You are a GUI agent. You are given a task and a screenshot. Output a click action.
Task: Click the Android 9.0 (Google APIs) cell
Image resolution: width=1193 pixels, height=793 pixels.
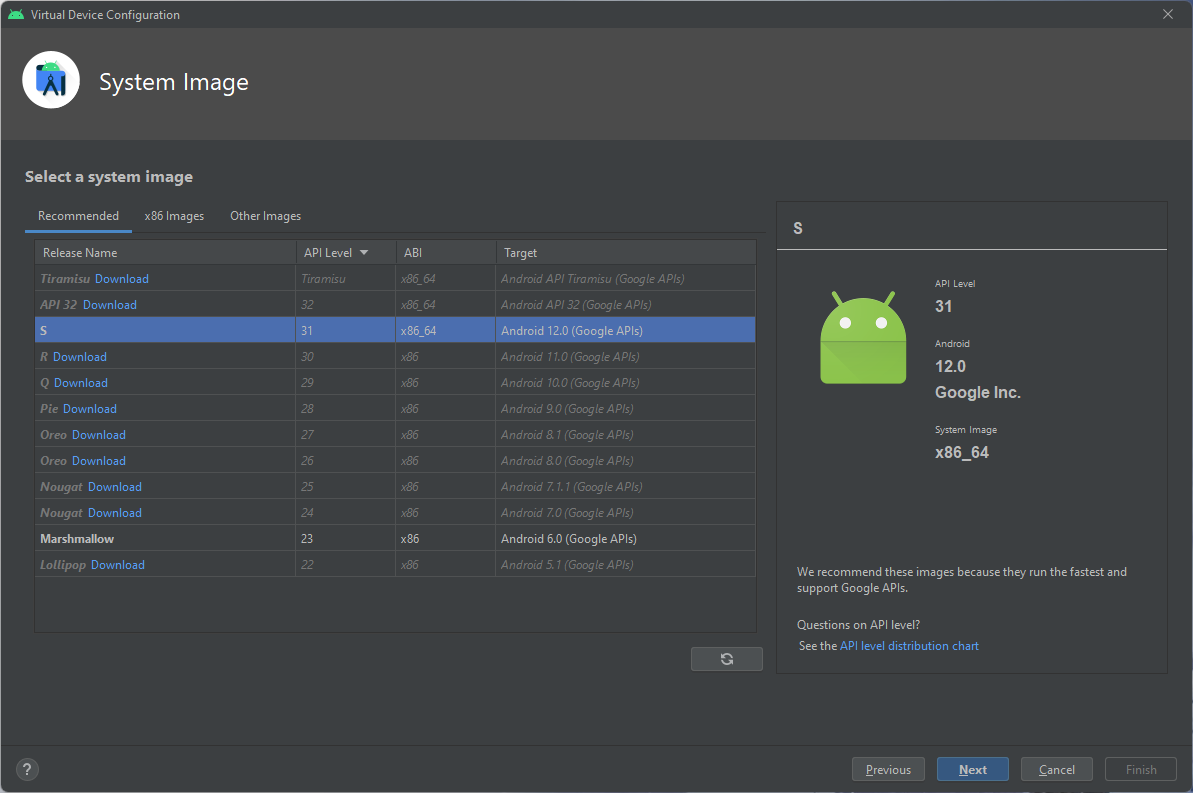(x=625, y=409)
